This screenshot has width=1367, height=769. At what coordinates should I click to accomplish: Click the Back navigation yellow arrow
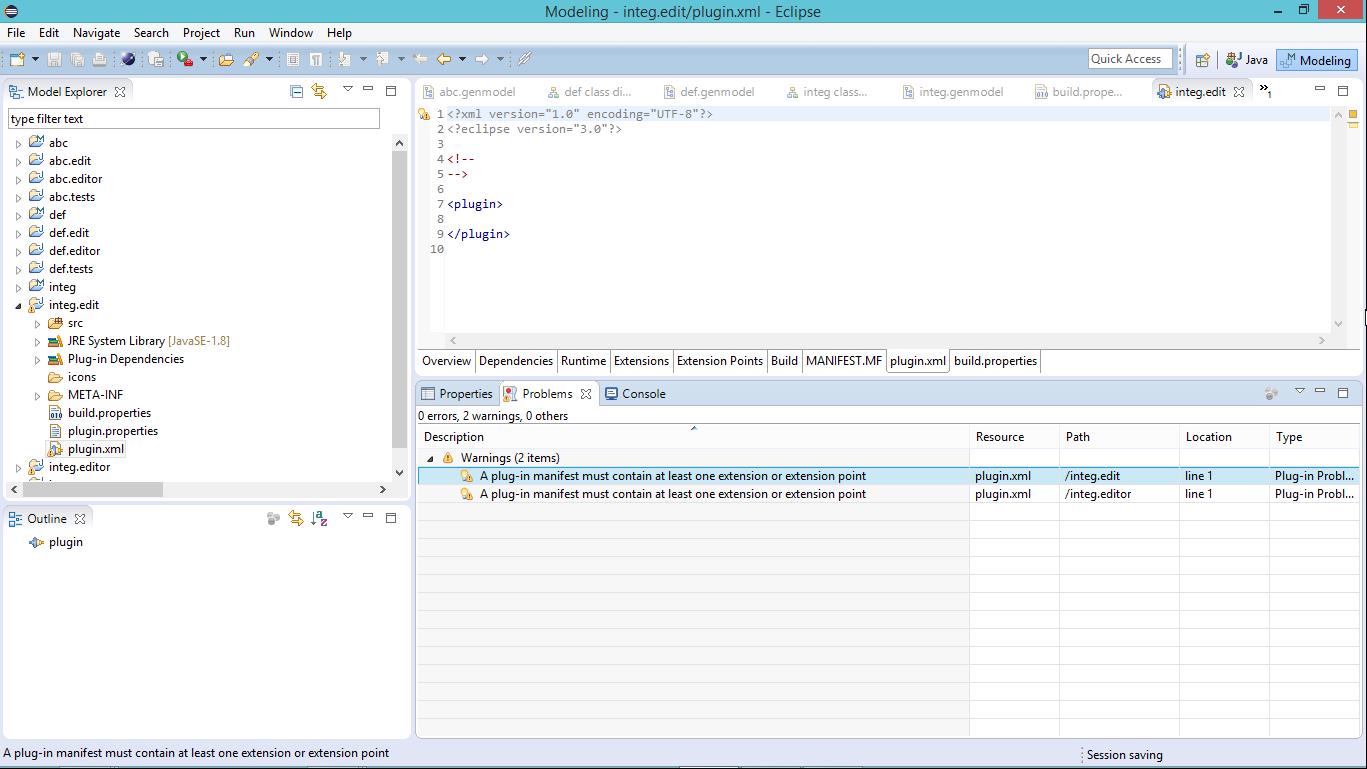coord(444,60)
